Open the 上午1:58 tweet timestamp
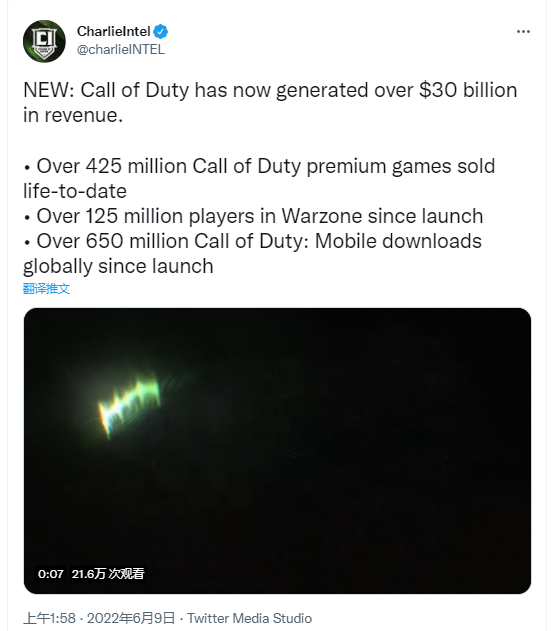The image size is (551, 631). (x=50, y=618)
